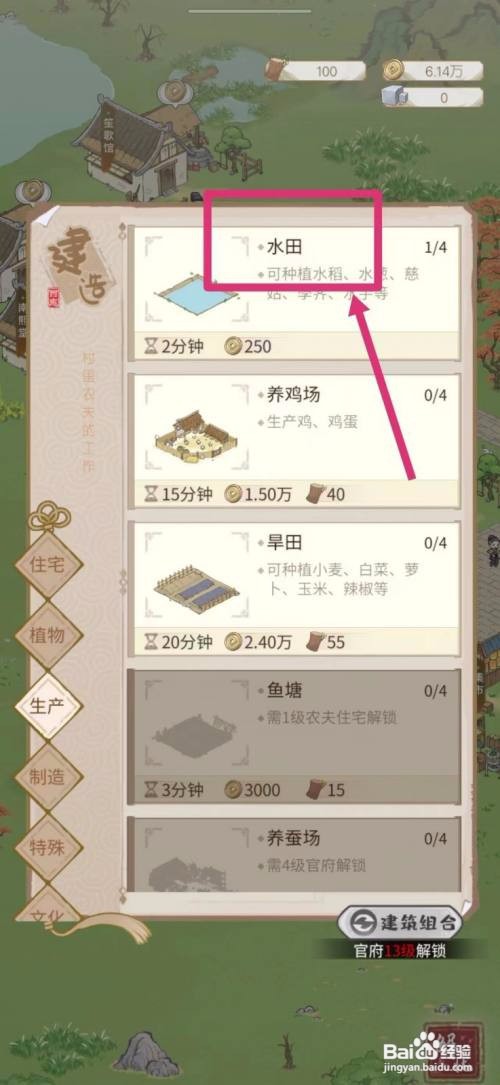The width and height of the screenshot is (500, 1085).
Task: Click the hourglass icon beside 15分钟
Action: click(151, 494)
